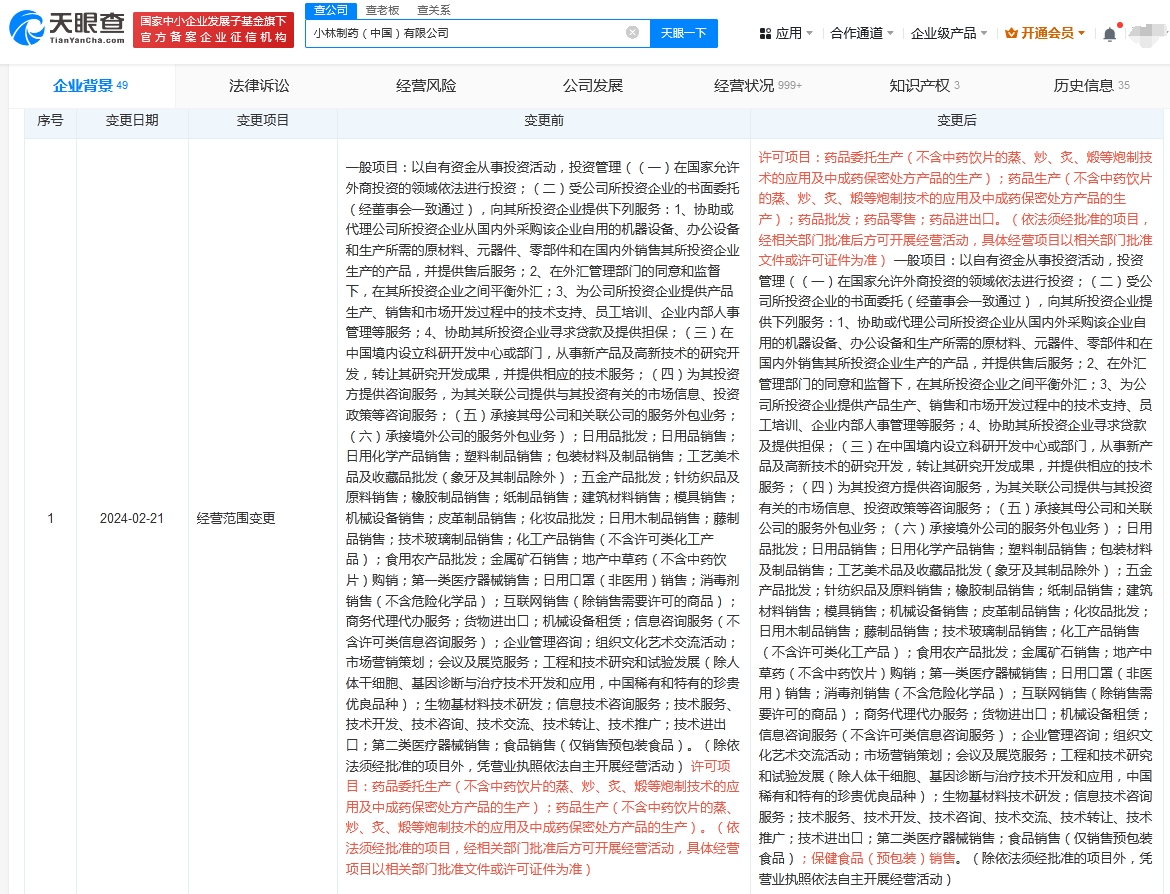Screen dimensions: 1170x894
Task: Click the 变更后 column header
Action: pyautogui.click(x=957, y=120)
